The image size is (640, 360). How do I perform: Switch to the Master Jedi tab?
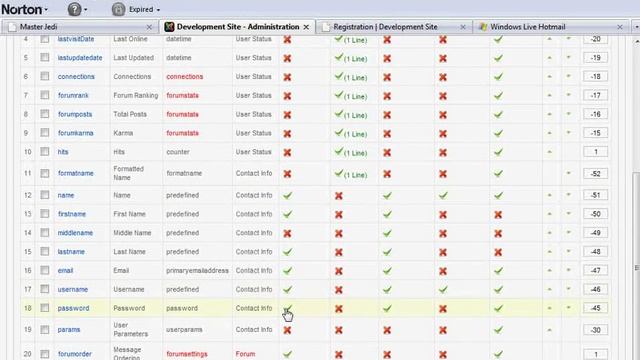[80, 27]
